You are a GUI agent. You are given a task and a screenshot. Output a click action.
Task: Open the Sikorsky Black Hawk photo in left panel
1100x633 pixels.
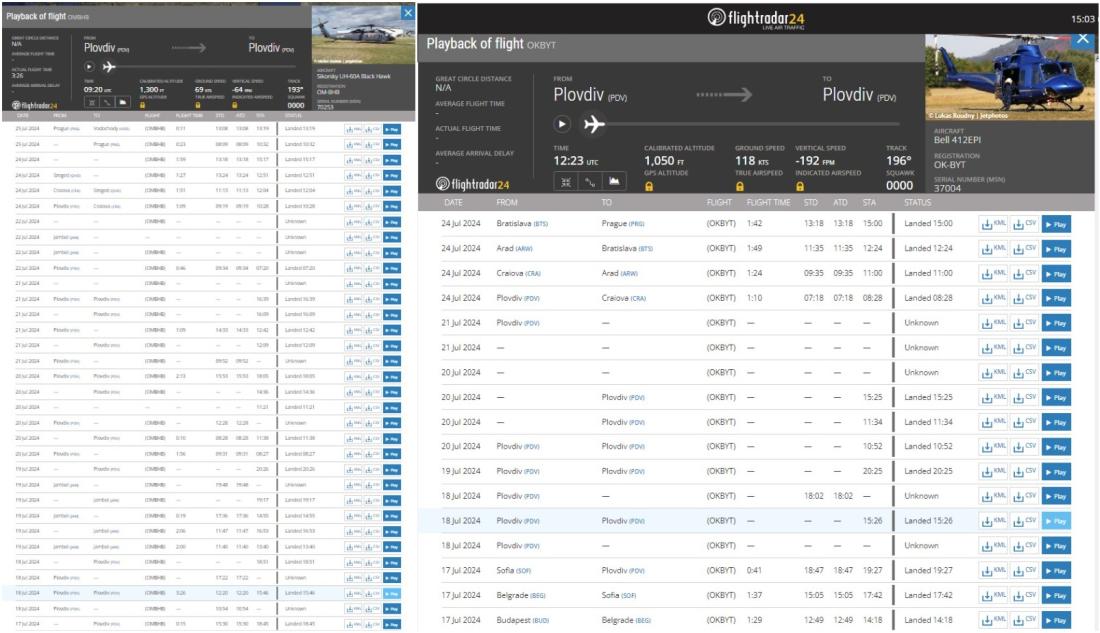[x=363, y=35]
